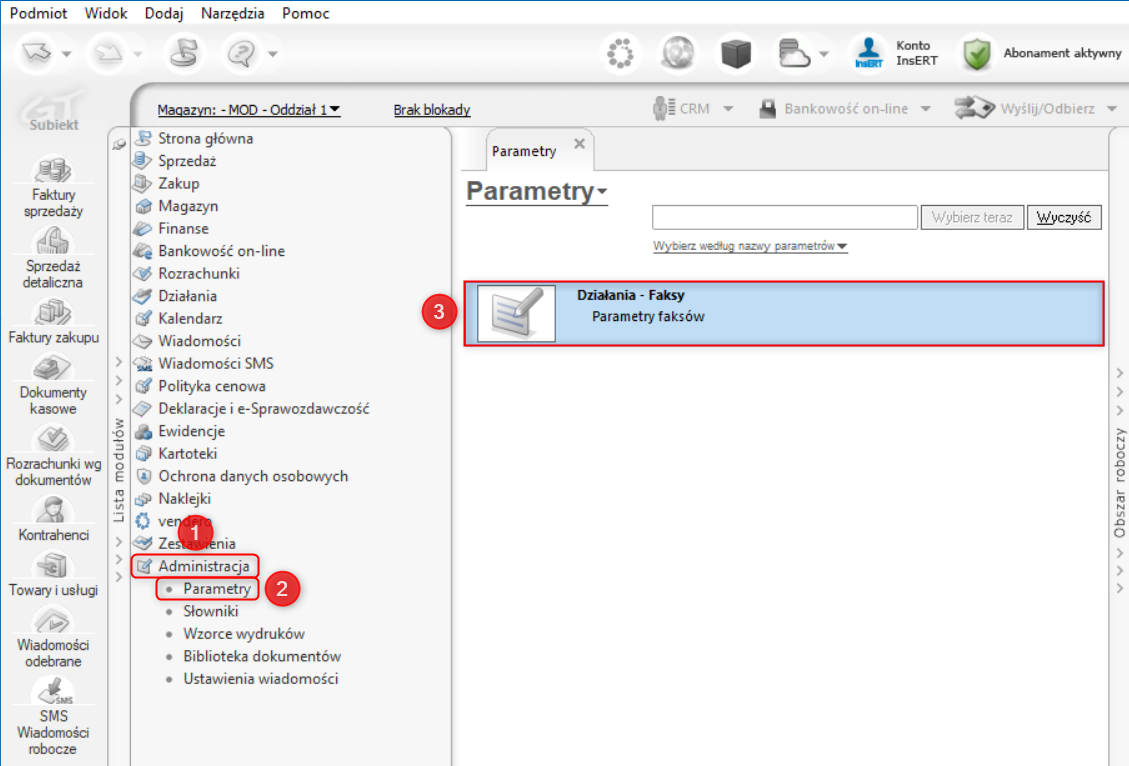Open the Parametry heading dropdown
1129x766 pixels.
pos(536,192)
